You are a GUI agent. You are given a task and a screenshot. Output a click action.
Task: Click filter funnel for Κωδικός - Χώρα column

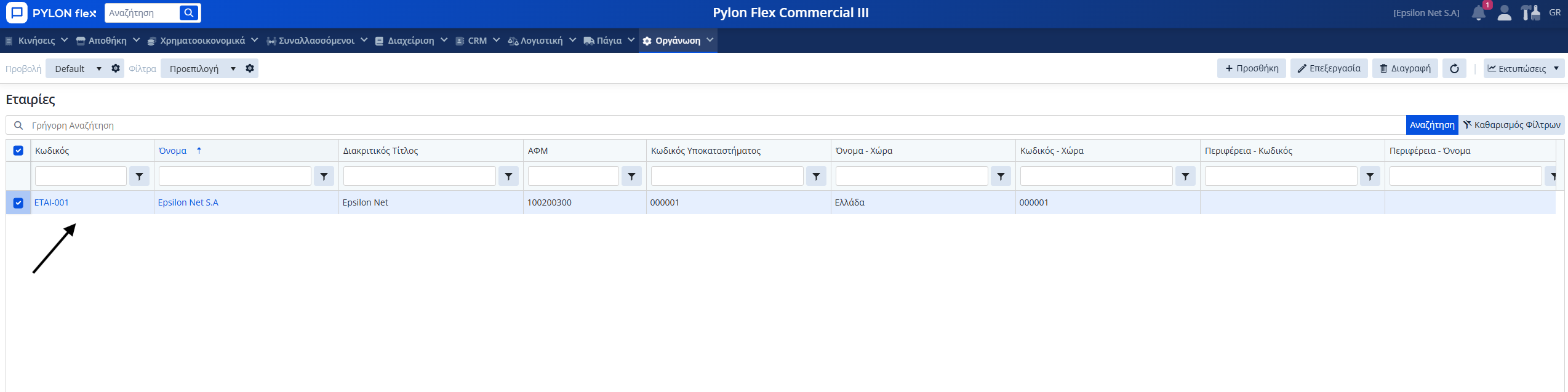tap(1185, 176)
